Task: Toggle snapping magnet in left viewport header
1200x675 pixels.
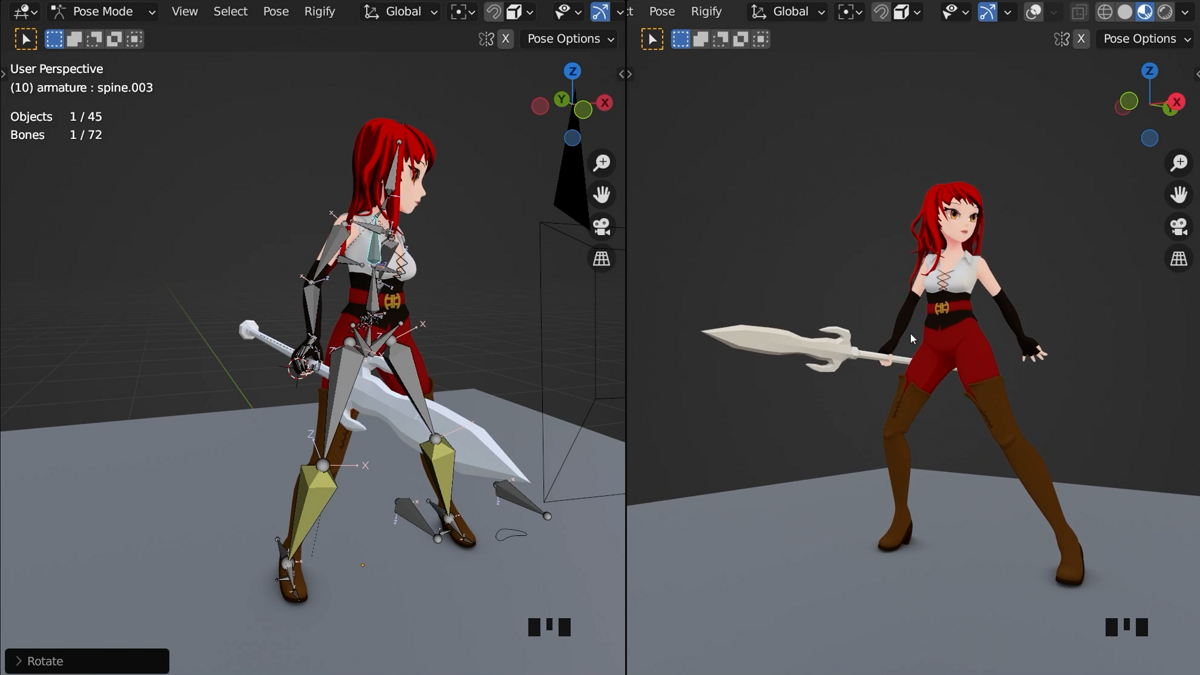Action: pos(494,12)
